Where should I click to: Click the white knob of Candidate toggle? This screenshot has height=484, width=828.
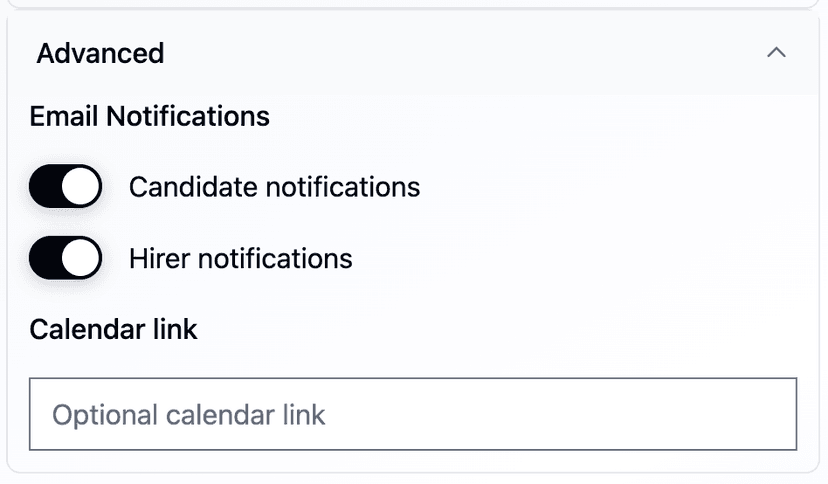coord(82,187)
